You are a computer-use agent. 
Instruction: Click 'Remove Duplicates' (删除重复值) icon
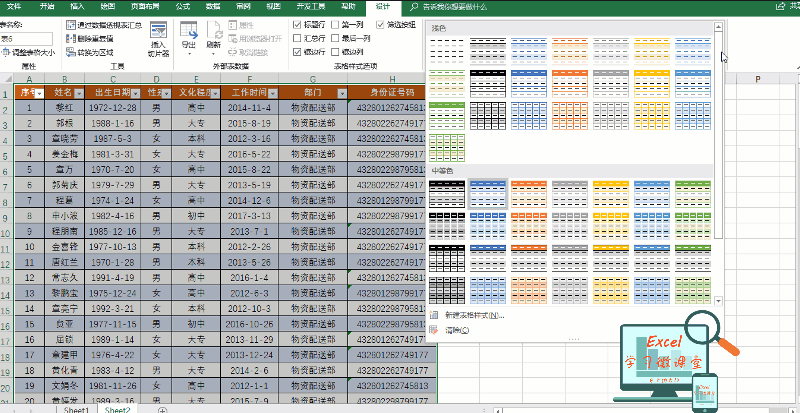[71, 38]
